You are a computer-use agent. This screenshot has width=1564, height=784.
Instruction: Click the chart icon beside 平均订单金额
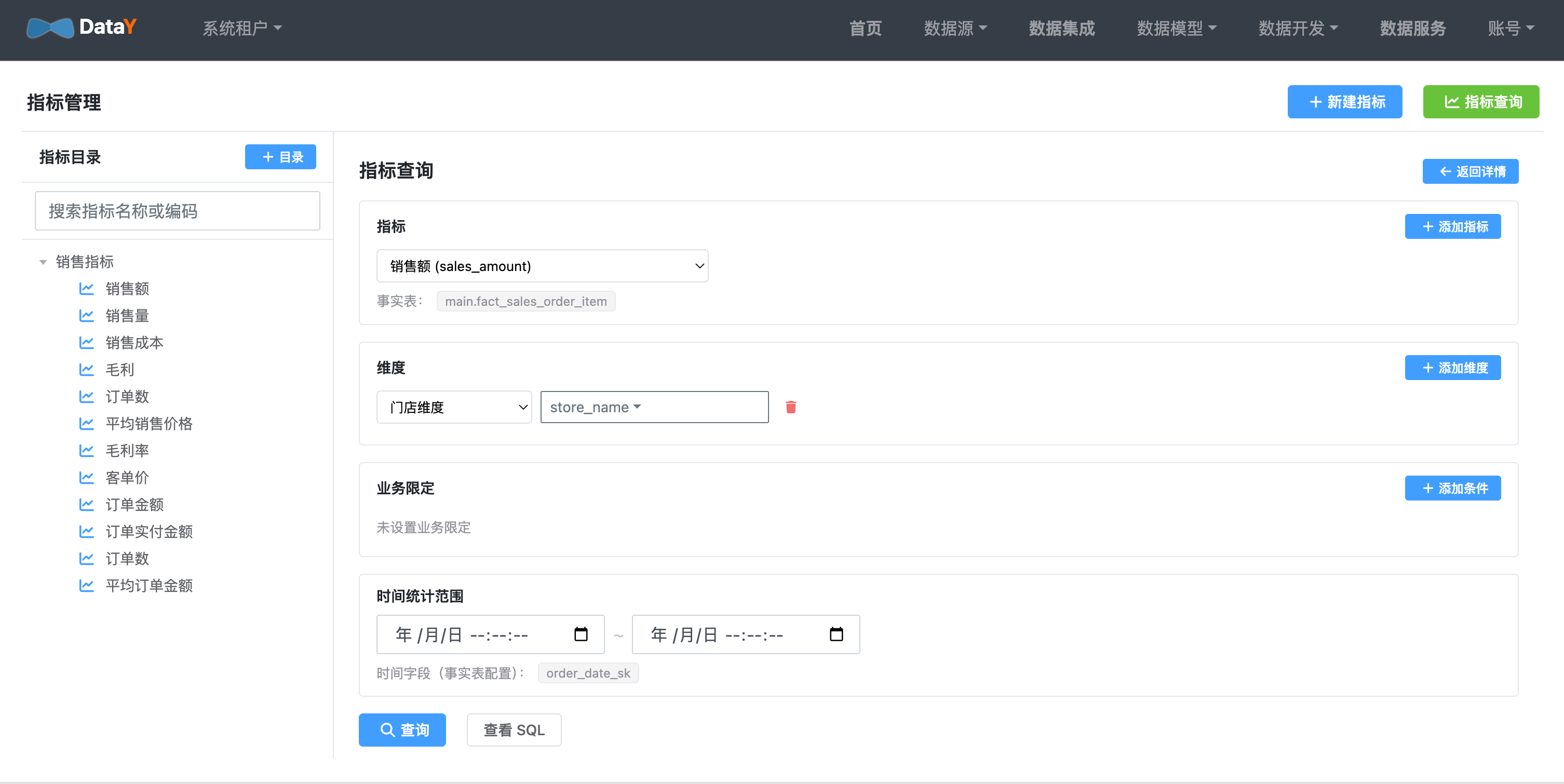[86, 586]
